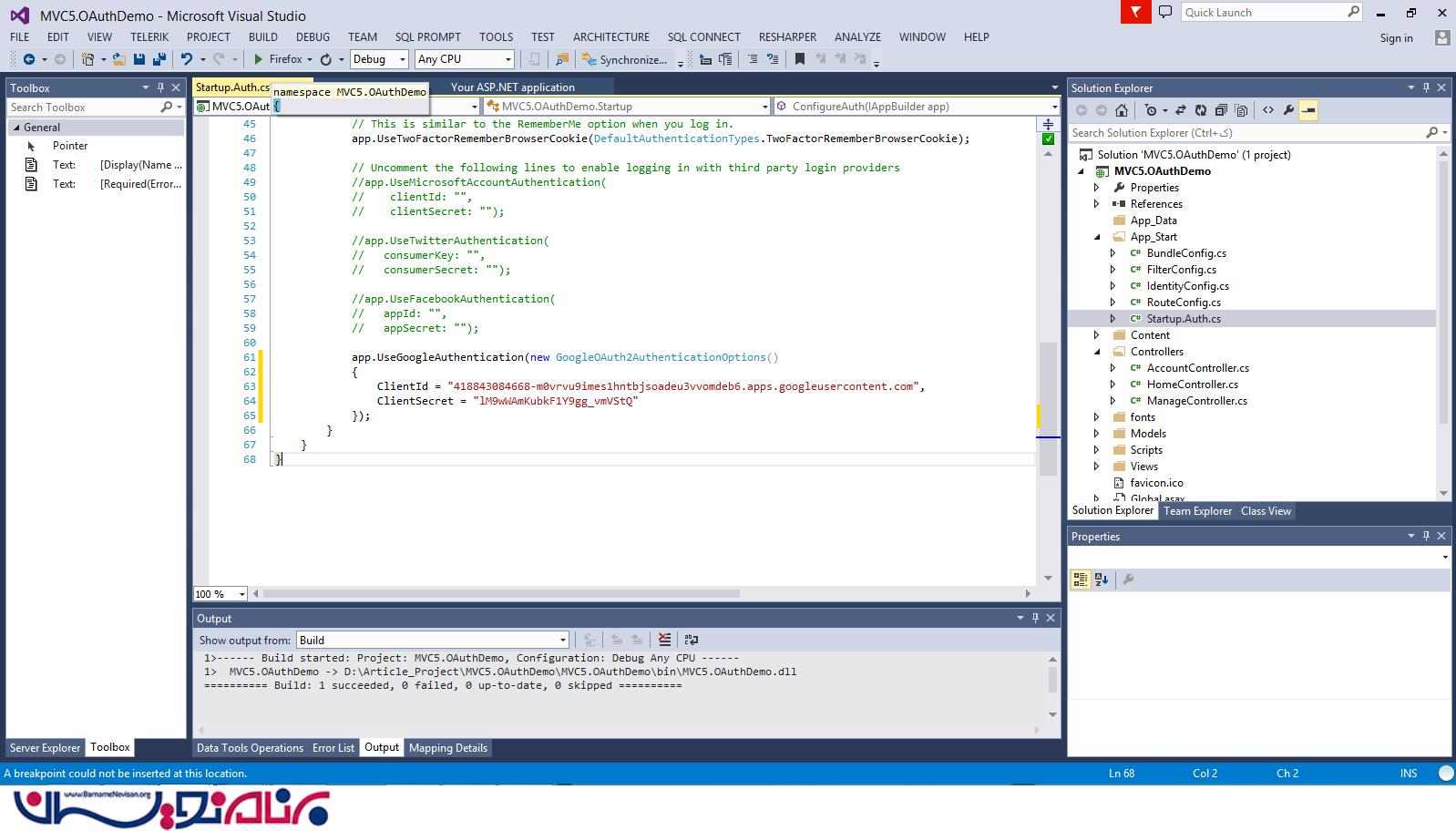Click the Refresh icon in Solution Explorer
The width and height of the screenshot is (1456, 831).
[x=1201, y=110]
